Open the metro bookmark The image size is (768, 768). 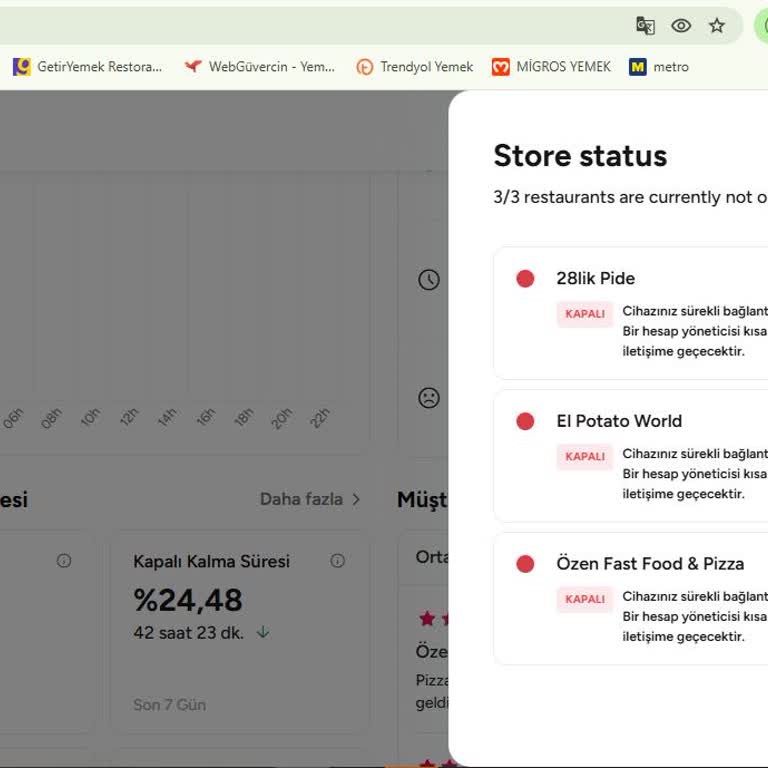click(x=659, y=67)
